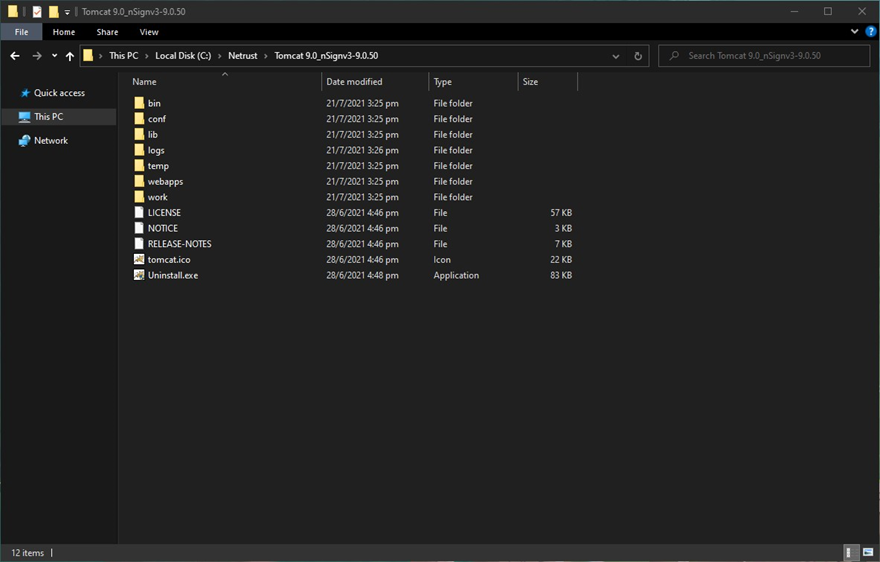Click the Application type cell
Viewport: 880px width, 562px height.
coord(456,276)
